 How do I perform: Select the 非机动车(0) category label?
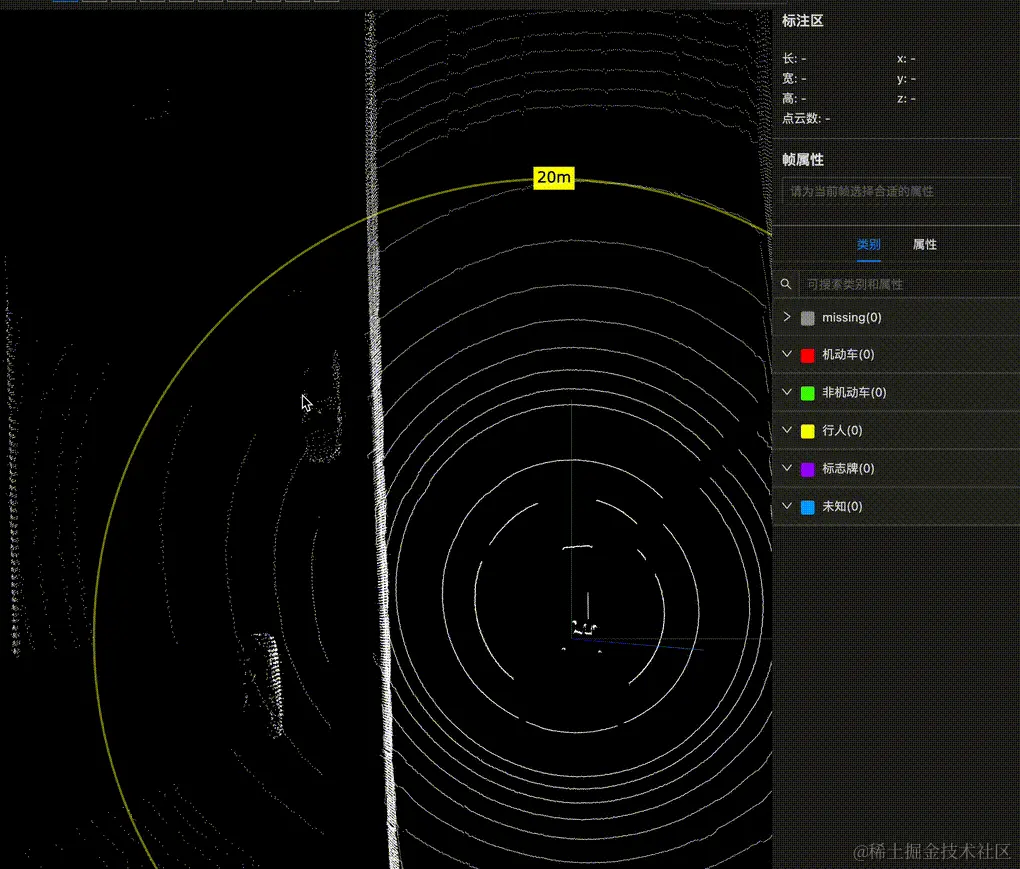[x=854, y=392]
